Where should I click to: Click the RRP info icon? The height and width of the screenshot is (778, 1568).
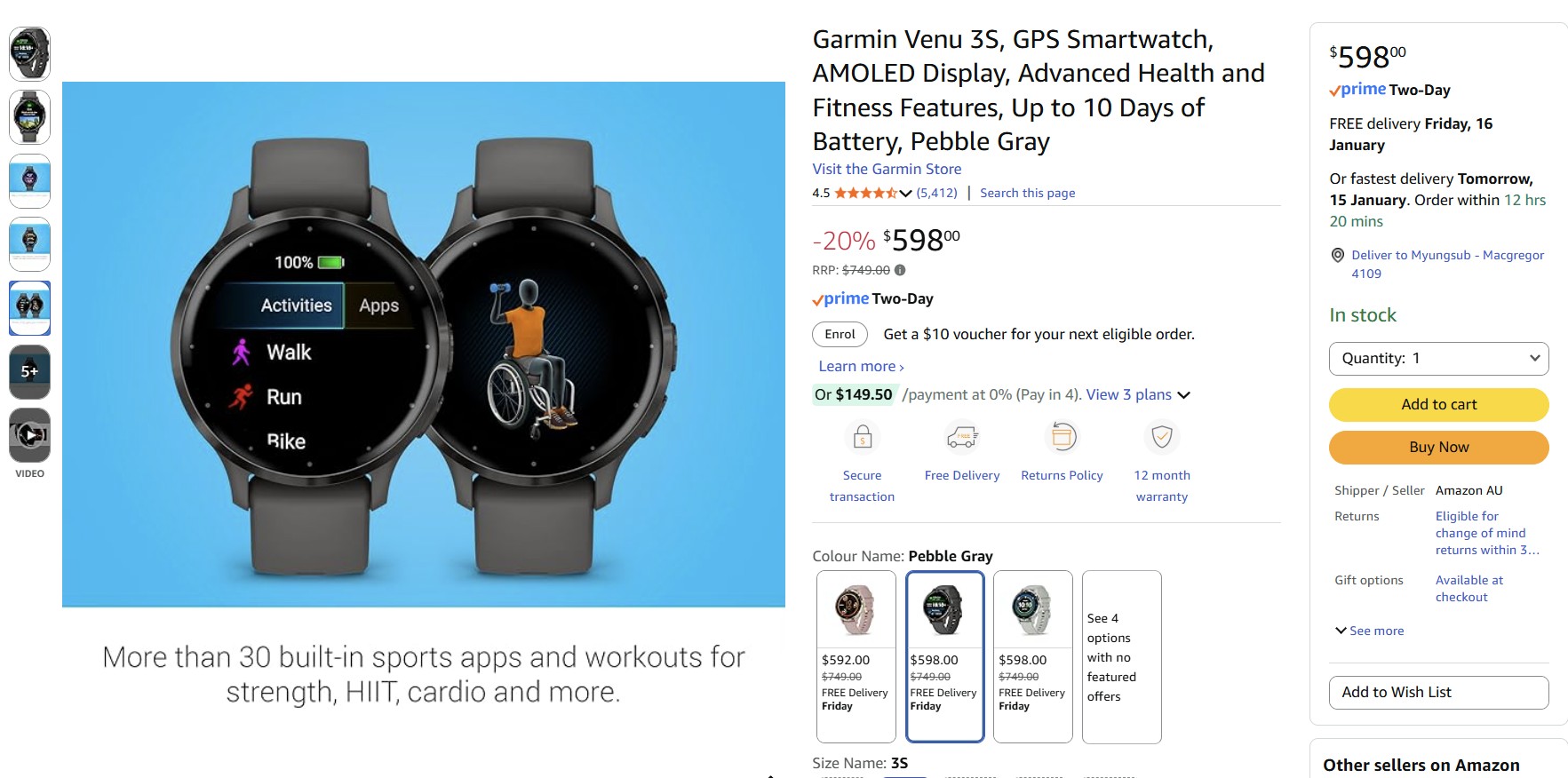[x=900, y=270]
